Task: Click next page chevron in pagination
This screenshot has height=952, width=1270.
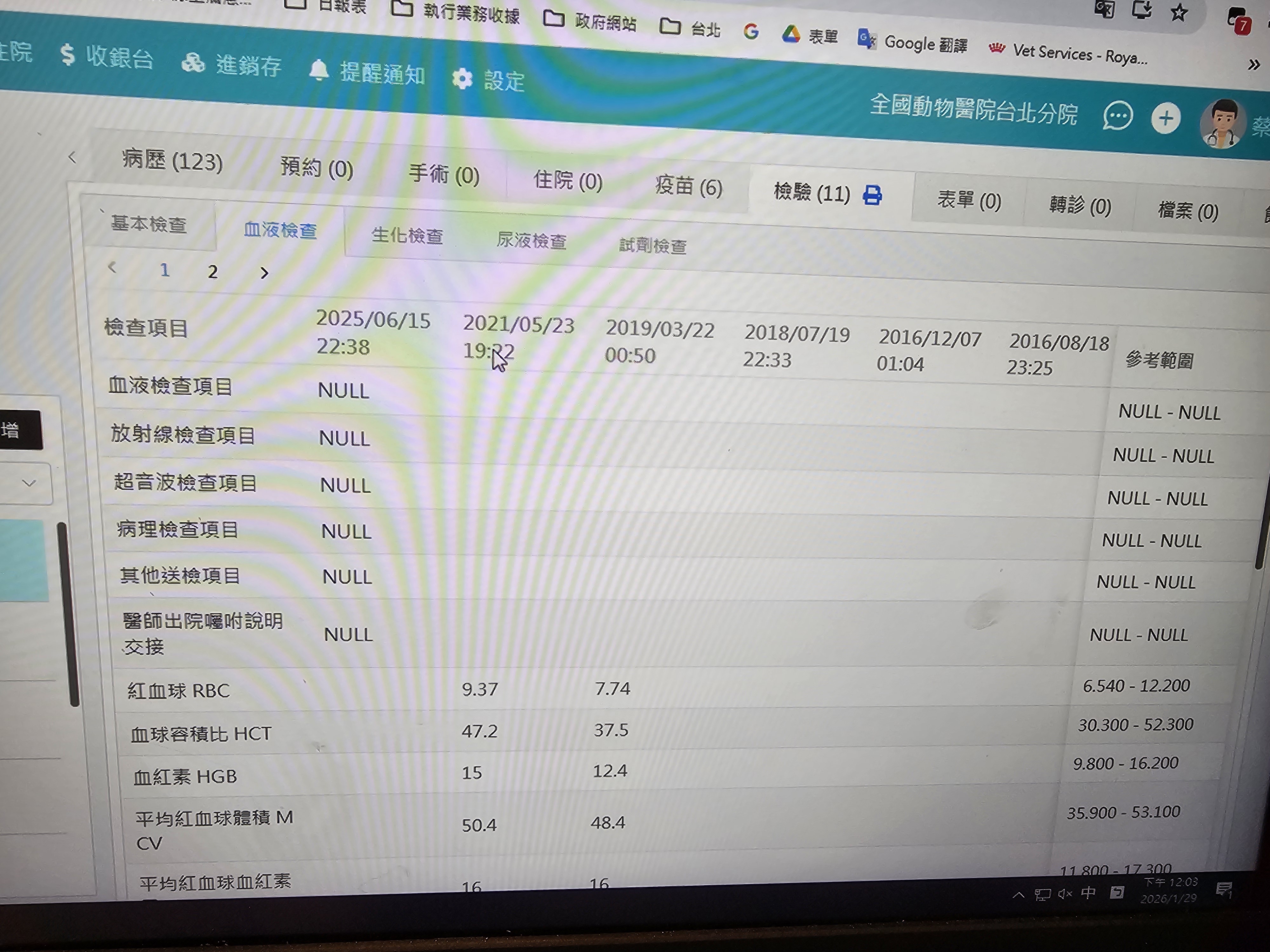Action: 264,273
